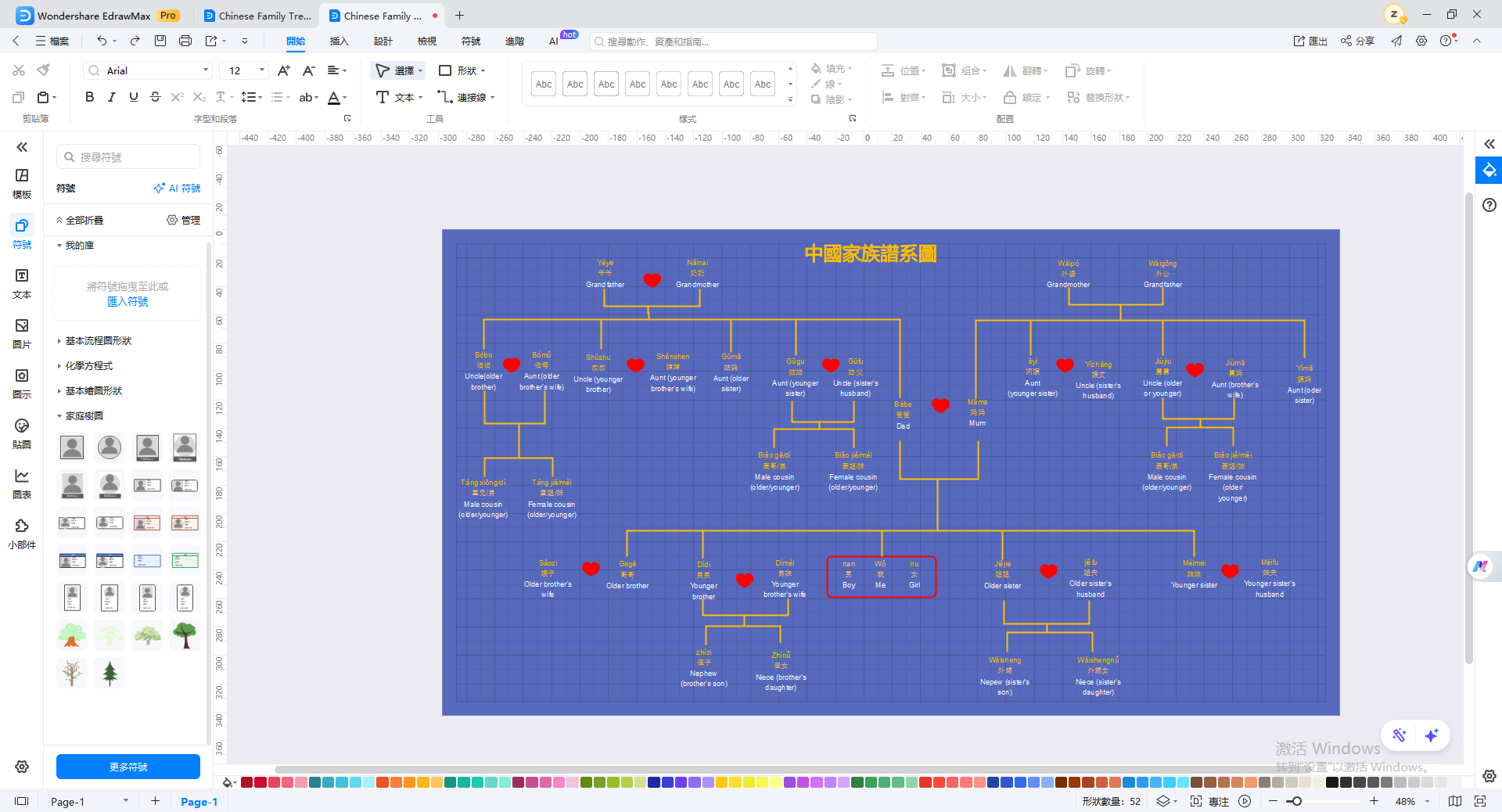Open the 圖片 pictures sidebar panel
Image resolution: width=1502 pixels, height=812 pixels.
point(22,334)
